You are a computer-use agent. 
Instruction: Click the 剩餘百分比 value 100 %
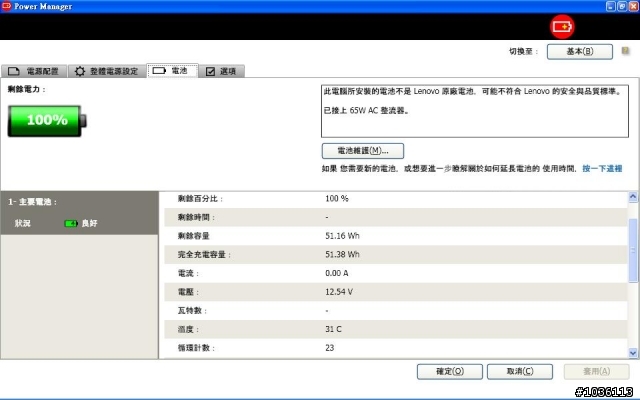click(x=337, y=198)
